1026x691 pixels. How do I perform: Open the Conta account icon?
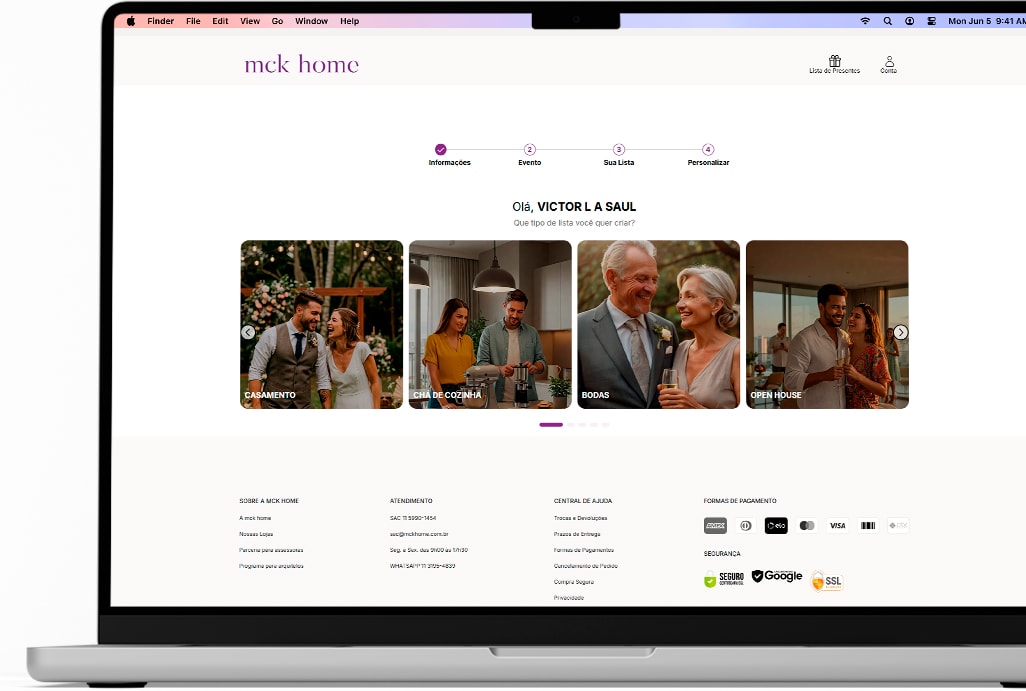pos(888,62)
